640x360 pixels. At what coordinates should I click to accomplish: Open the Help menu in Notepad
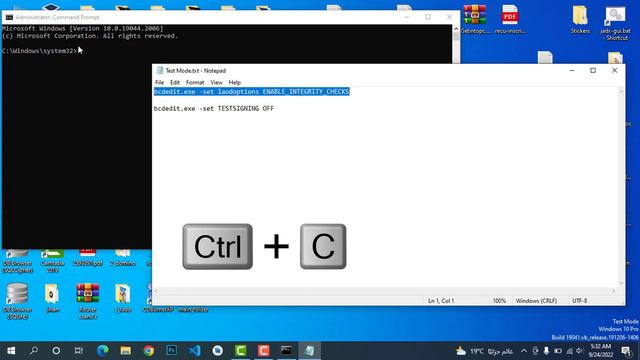[x=235, y=82]
